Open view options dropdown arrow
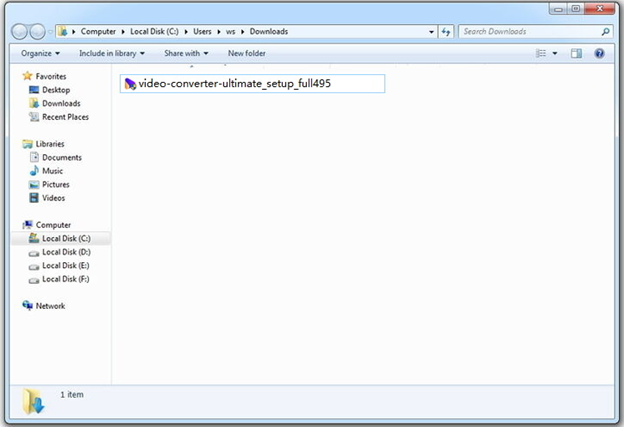Viewport: 624px width, 427px height. (x=555, y=53)
